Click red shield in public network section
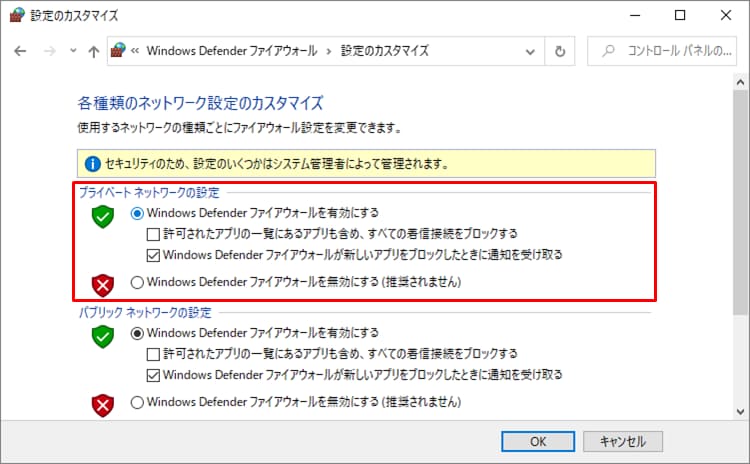 [x=102, y=406]
